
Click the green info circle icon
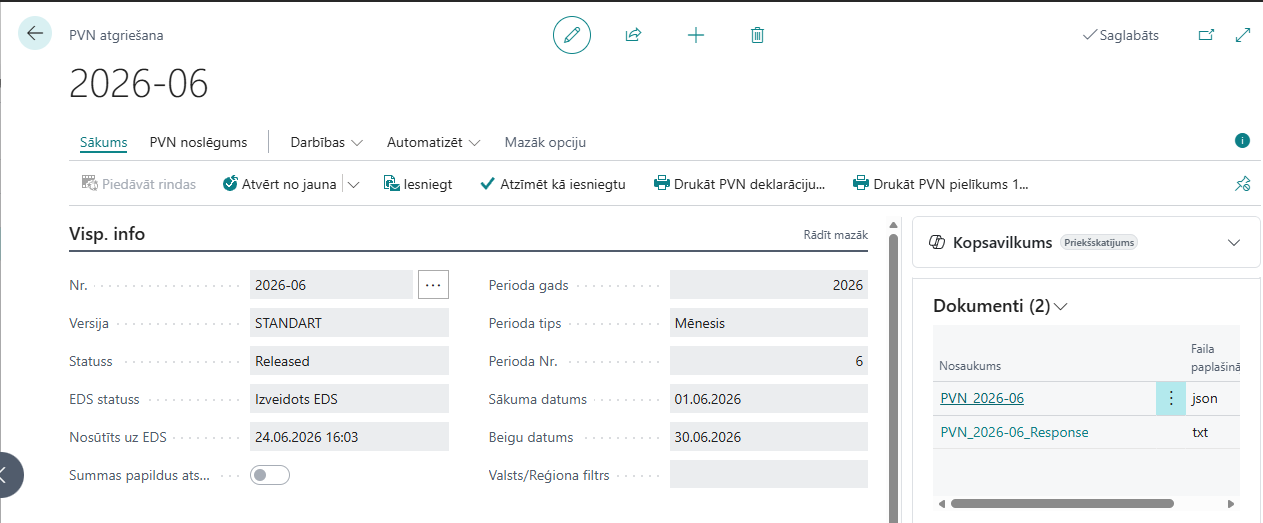1243,141
